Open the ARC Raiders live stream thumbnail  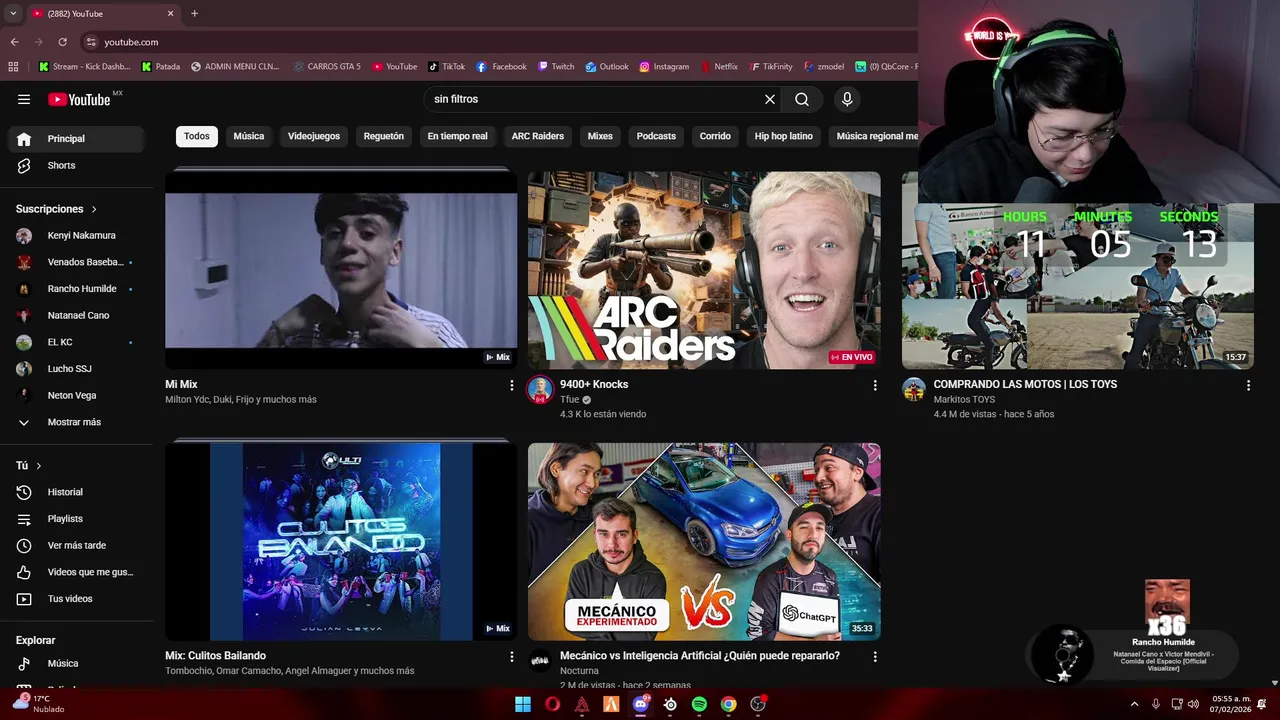[704, 270]
